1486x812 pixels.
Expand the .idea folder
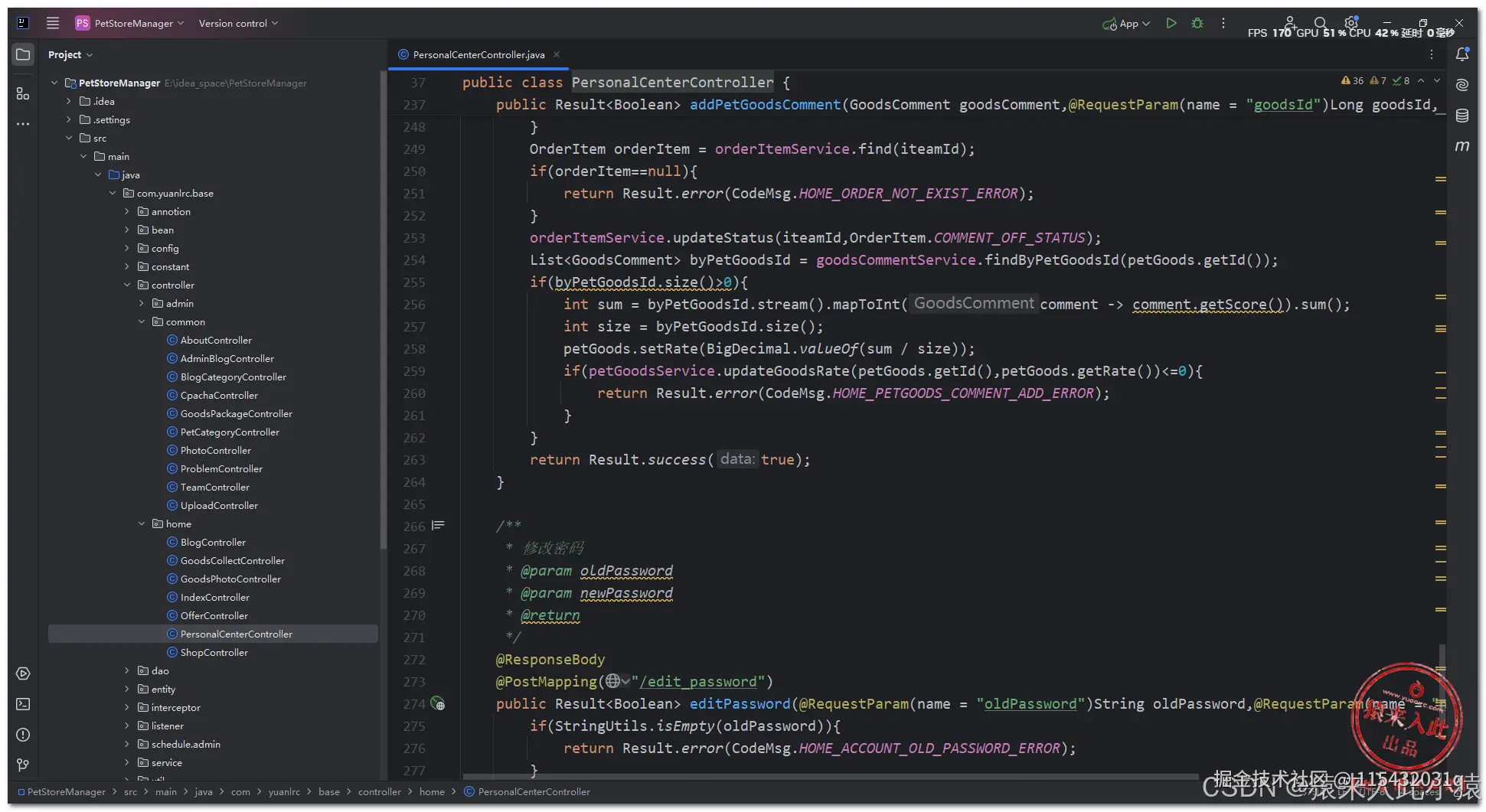(x=69, y=101)
